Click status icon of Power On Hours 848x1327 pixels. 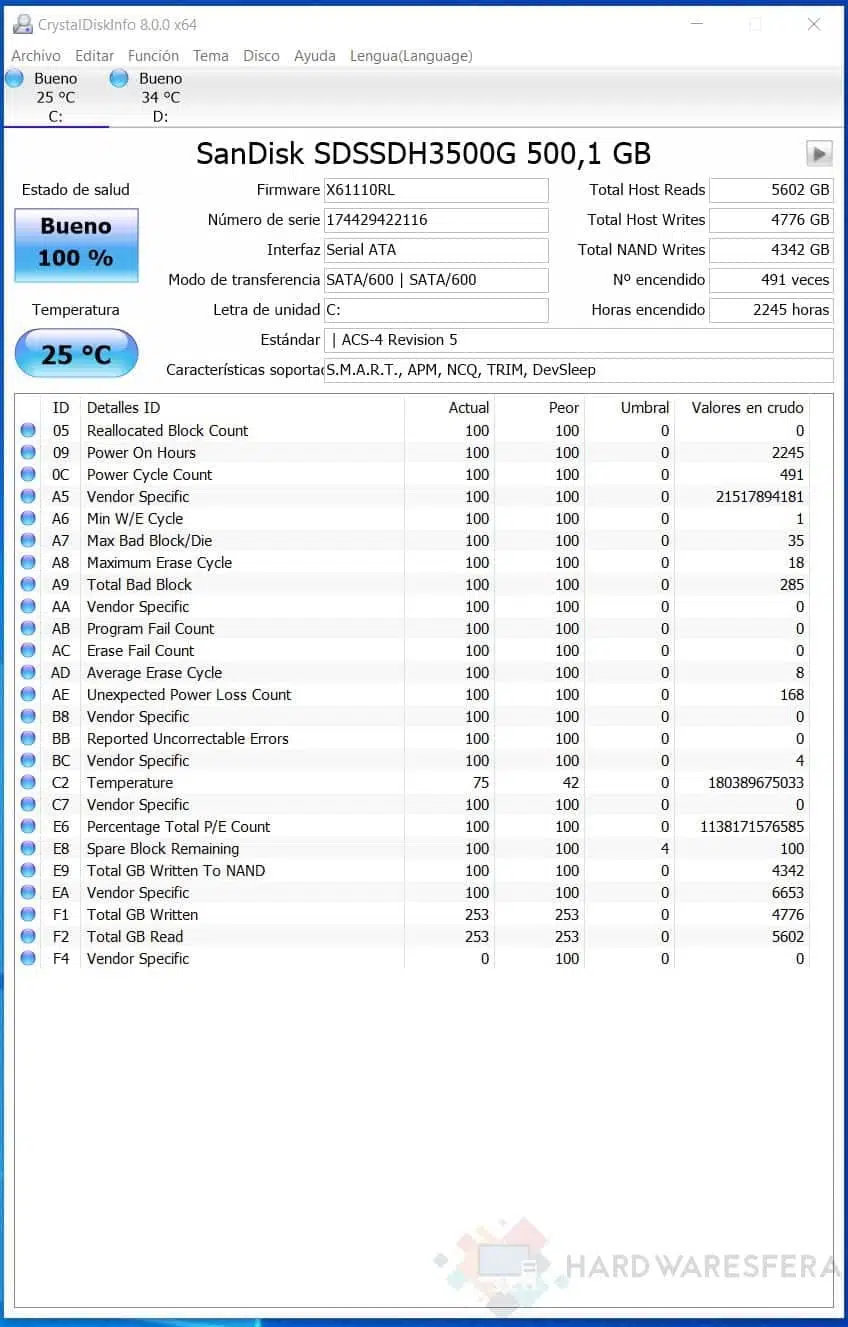tap(28, 453)
